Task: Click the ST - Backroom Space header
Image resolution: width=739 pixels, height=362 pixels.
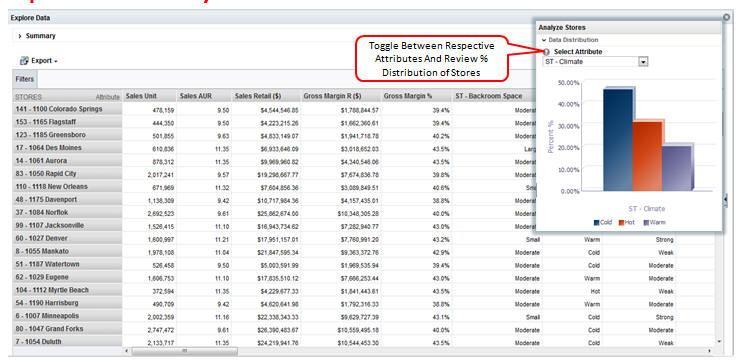Action: point(493,96)
